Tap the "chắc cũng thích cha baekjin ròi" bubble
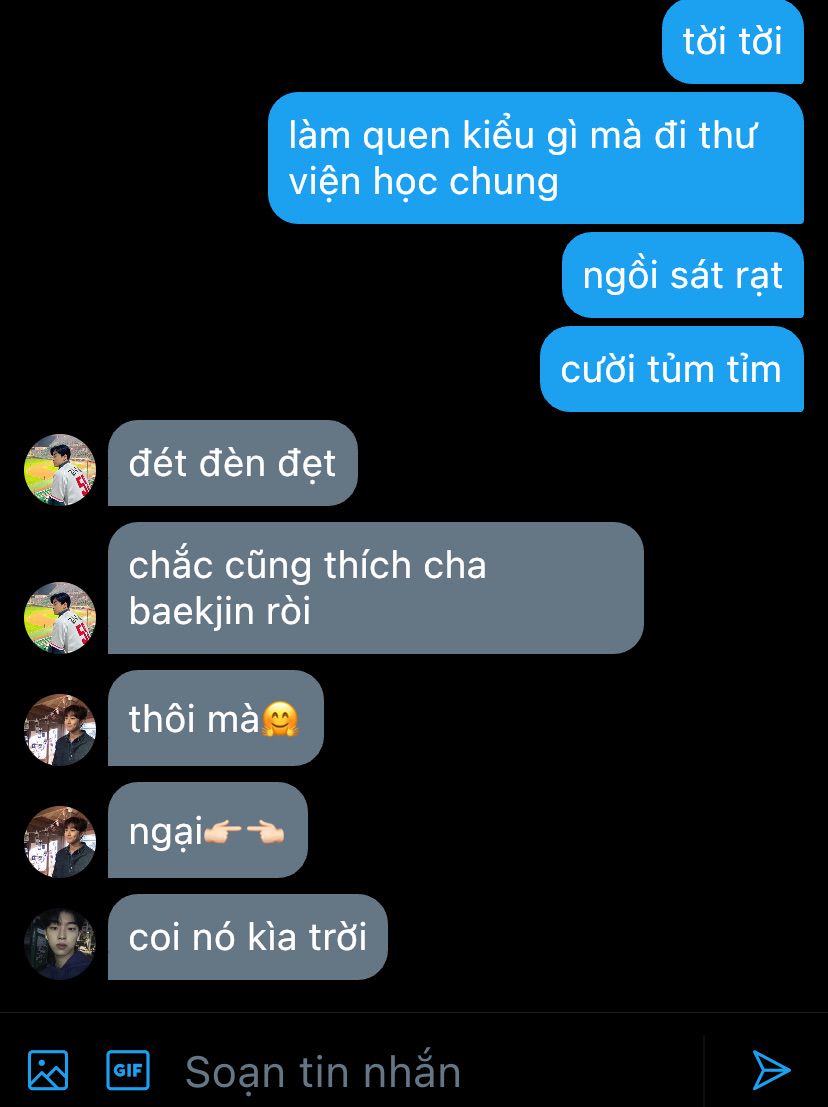Screen dimensions: 828x1107 [x=376, y=588]
